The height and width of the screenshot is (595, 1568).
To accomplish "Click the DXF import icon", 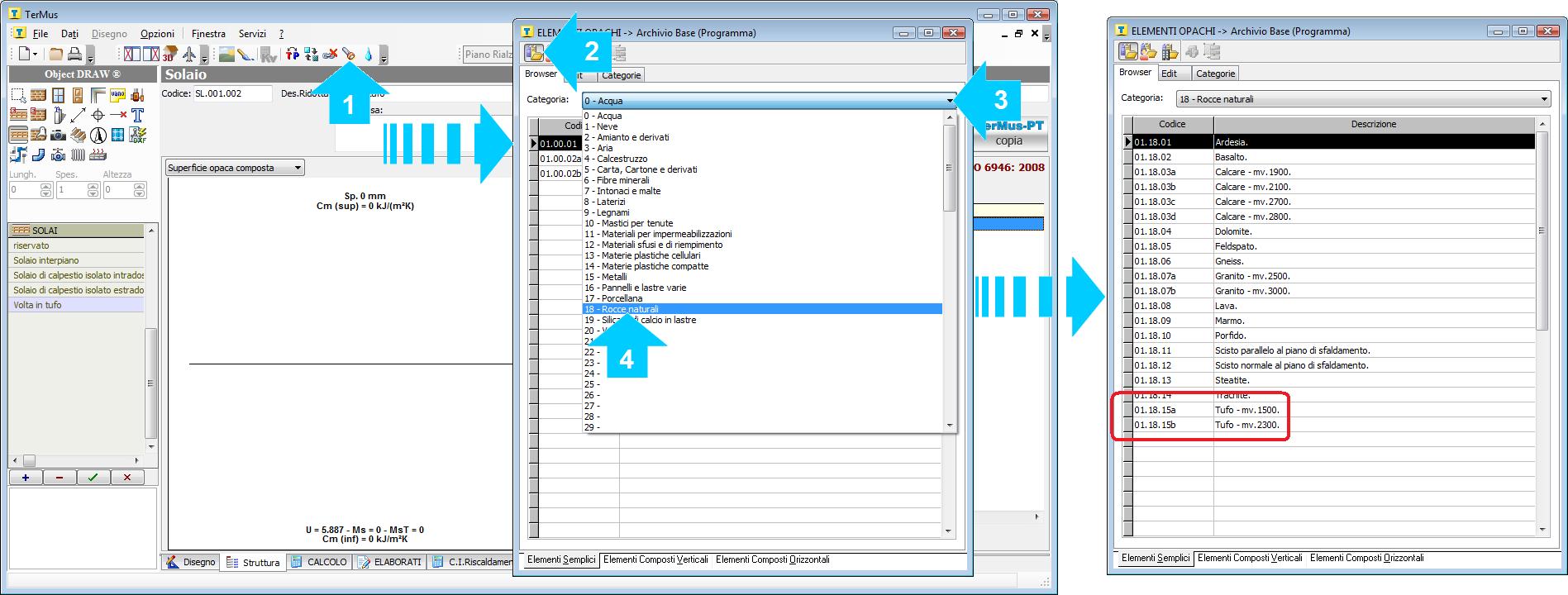I will click(x=138, y=135).
